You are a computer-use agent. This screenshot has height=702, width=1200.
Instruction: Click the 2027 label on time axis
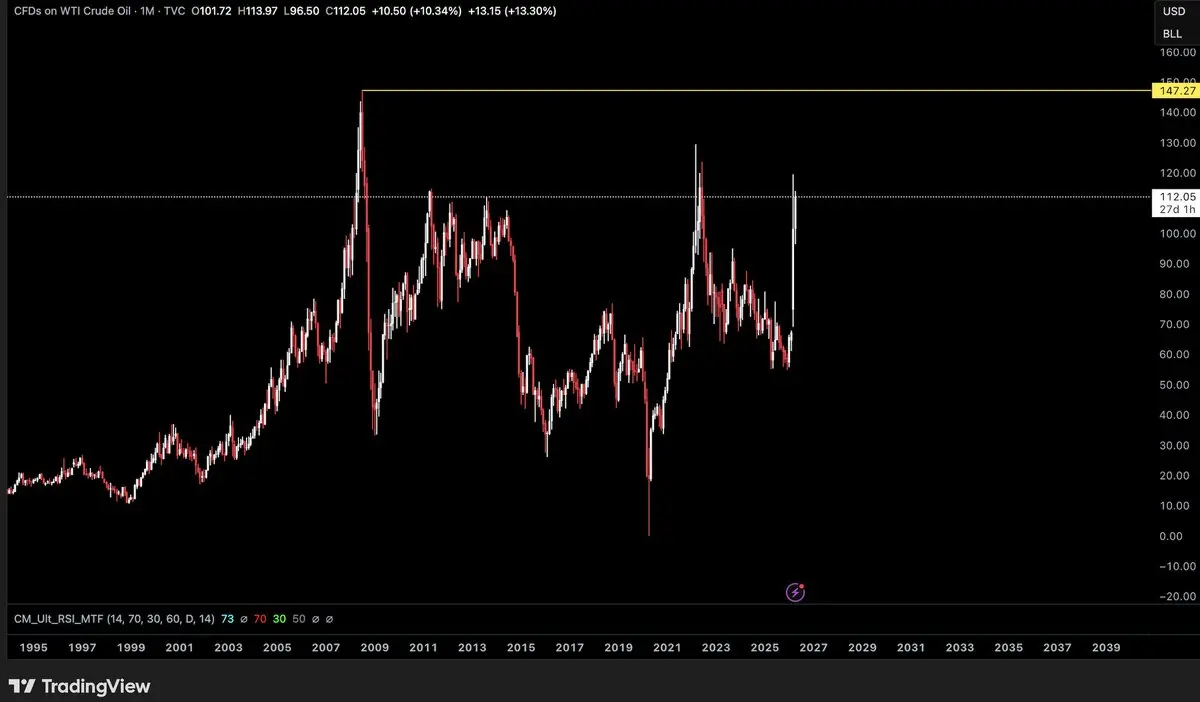(x=813, y=648)
